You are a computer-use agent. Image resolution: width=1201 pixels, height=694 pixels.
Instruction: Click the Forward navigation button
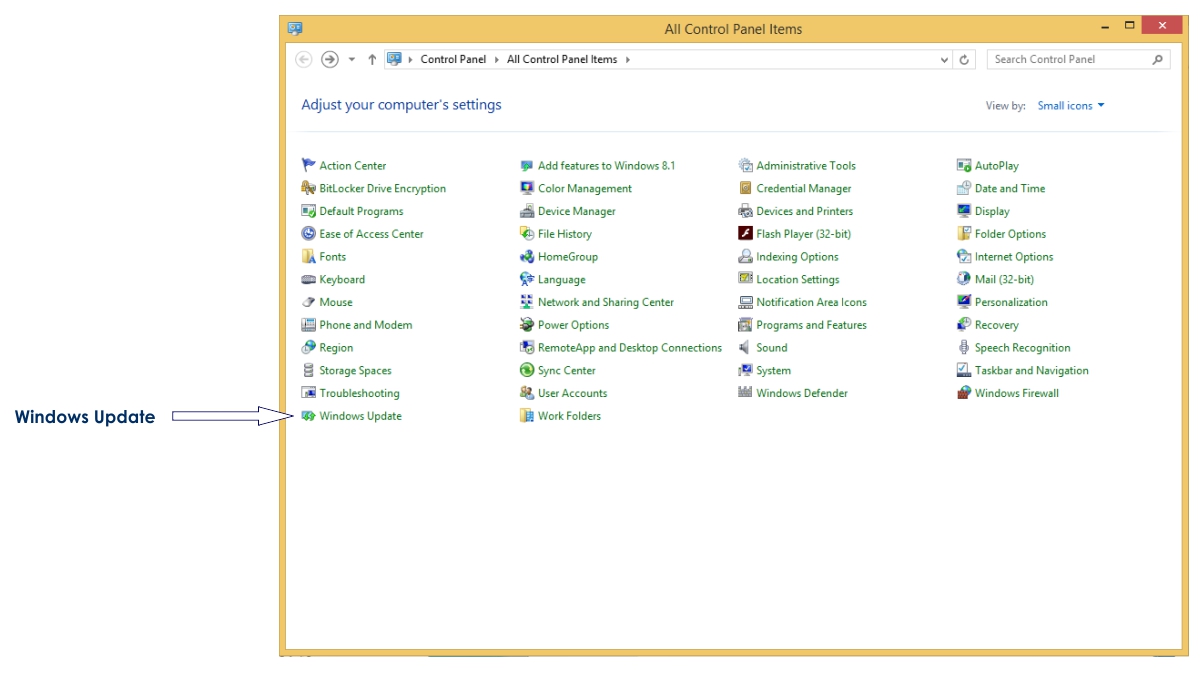[x=330, y=60]
